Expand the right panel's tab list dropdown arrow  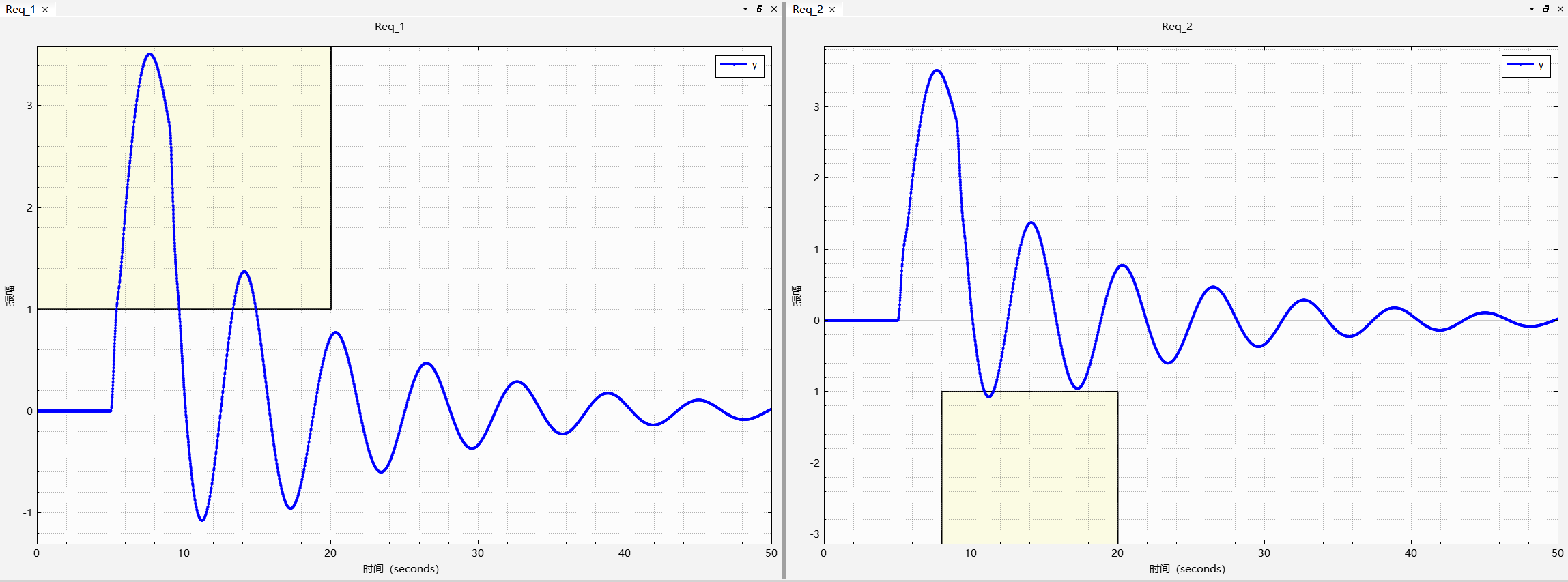(x=1532, y=9)
